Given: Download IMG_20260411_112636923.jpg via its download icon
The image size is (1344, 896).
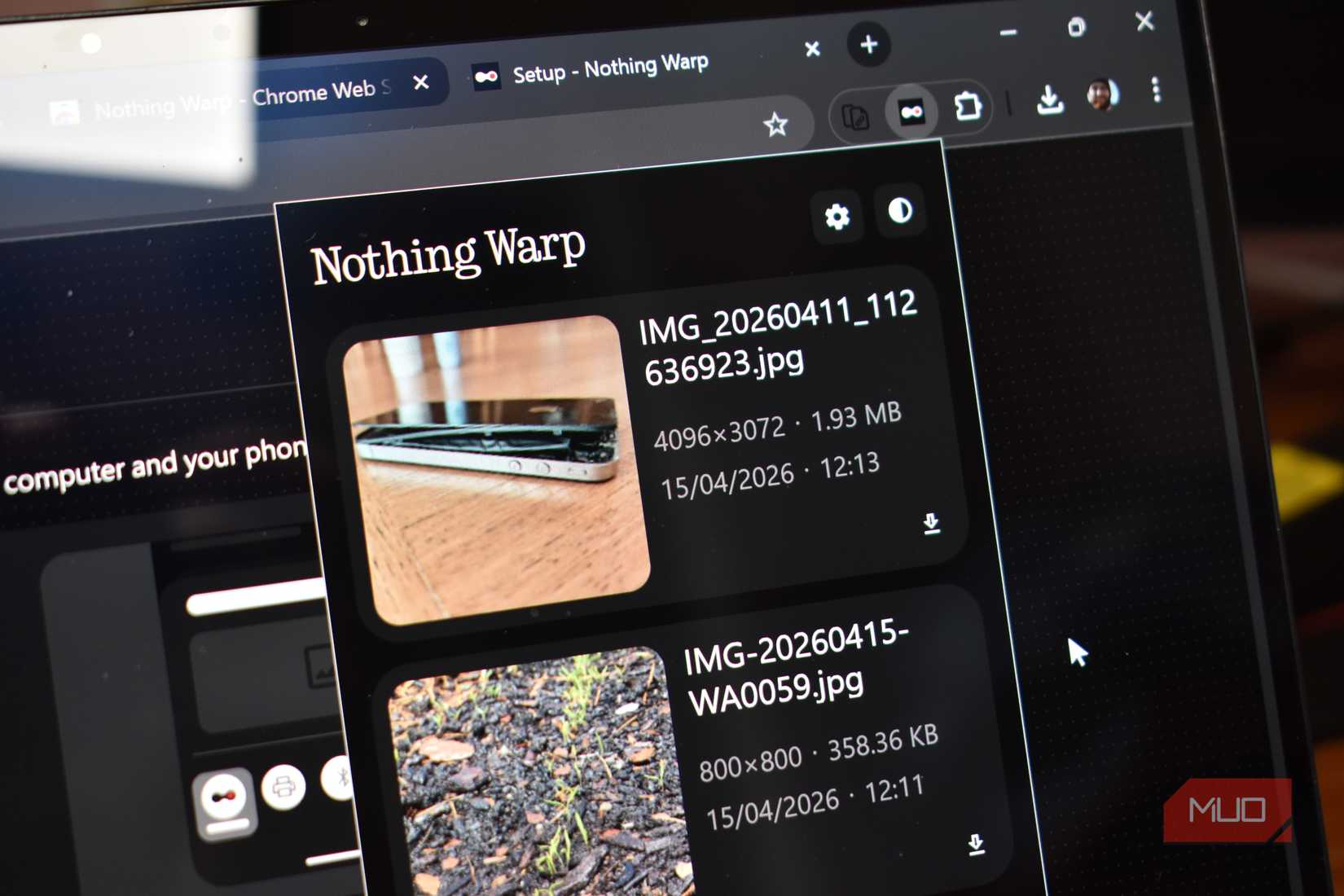Looking at the screenshot, I should [931, 524].
